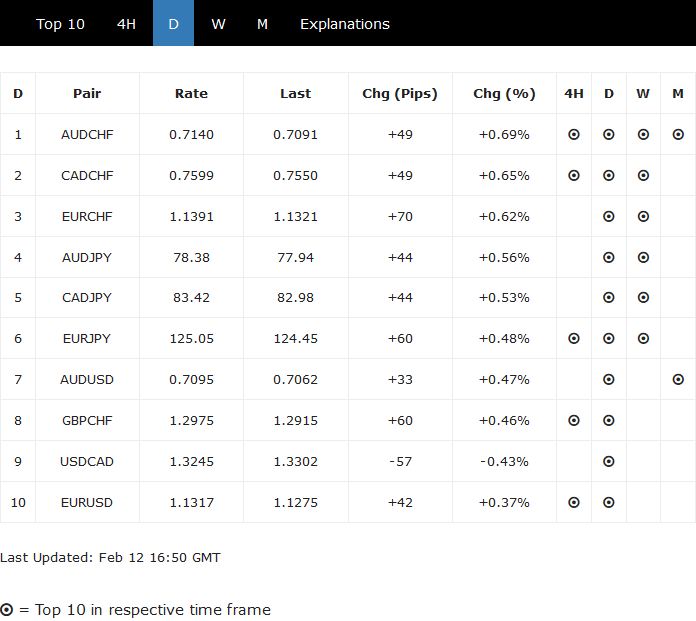Click the M marker icon for AUDUSD
This screenshot has height=621, width=696.
click(x=678, y=380)
